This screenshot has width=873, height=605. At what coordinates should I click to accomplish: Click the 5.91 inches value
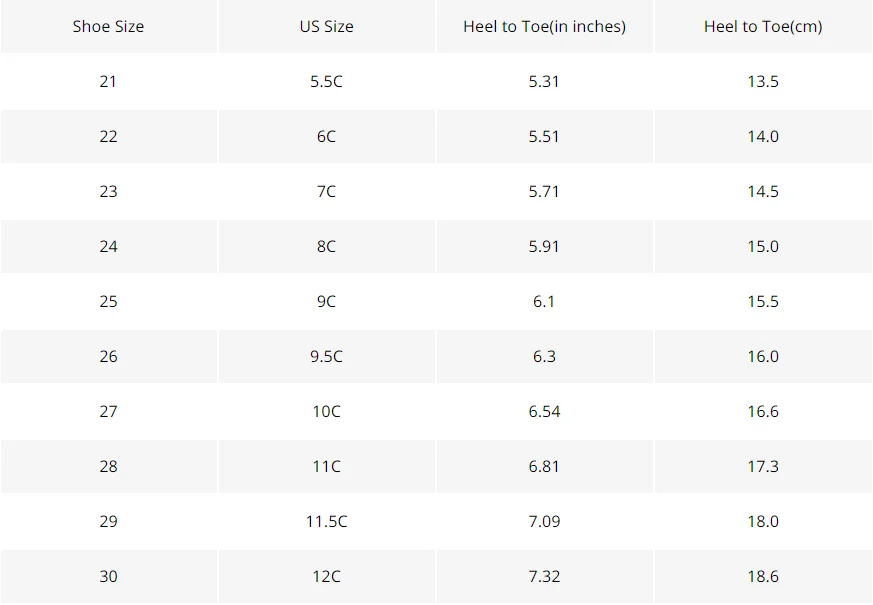point(545,247)
